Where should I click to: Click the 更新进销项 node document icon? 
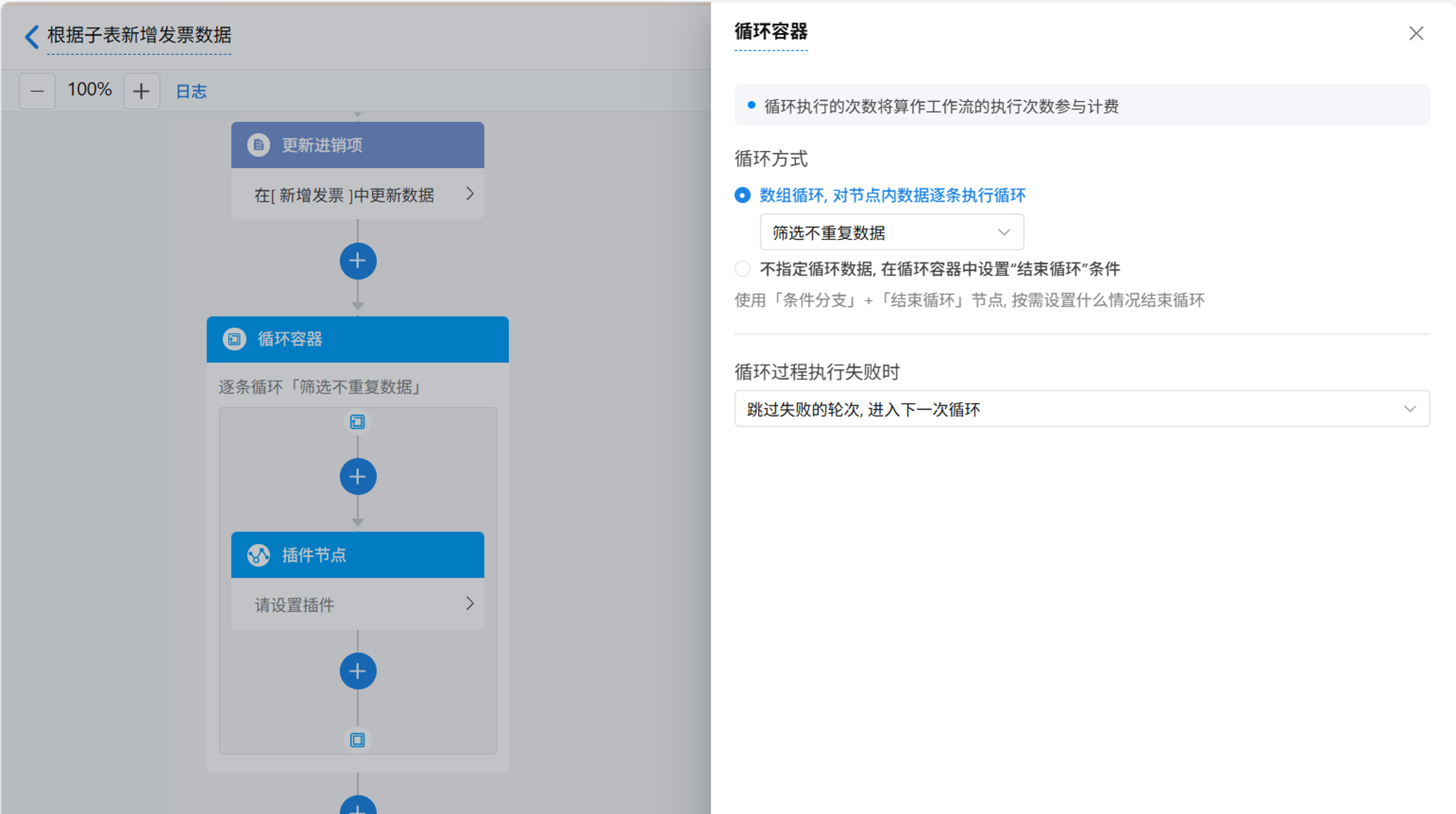[258, 145]
